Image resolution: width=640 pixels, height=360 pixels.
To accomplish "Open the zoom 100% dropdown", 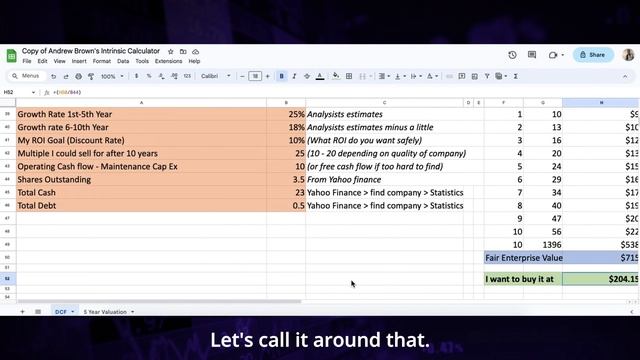I will 112,76.
